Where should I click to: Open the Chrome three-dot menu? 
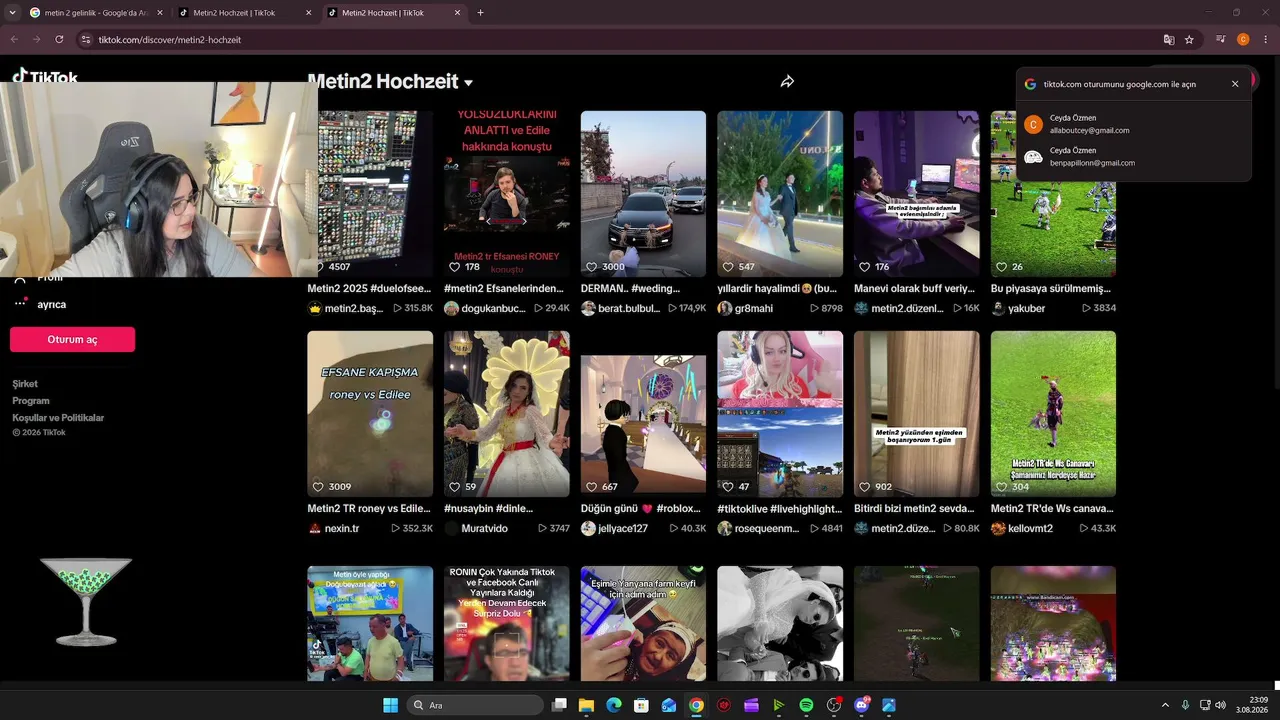(x=1266, y=40)
